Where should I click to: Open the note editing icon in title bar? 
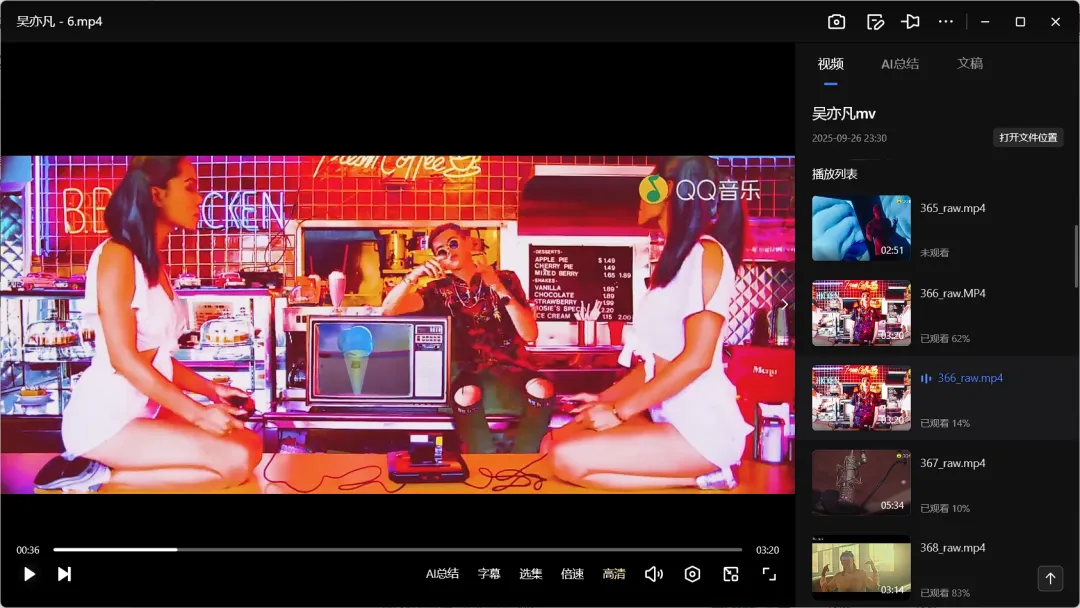coord(875,22)
